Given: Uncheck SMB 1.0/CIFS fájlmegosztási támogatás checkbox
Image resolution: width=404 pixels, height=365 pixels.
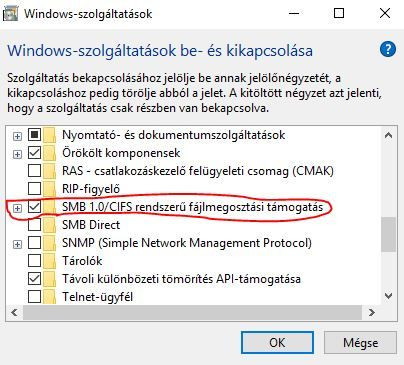Looking at the screenshot, I should coord(34,207).
